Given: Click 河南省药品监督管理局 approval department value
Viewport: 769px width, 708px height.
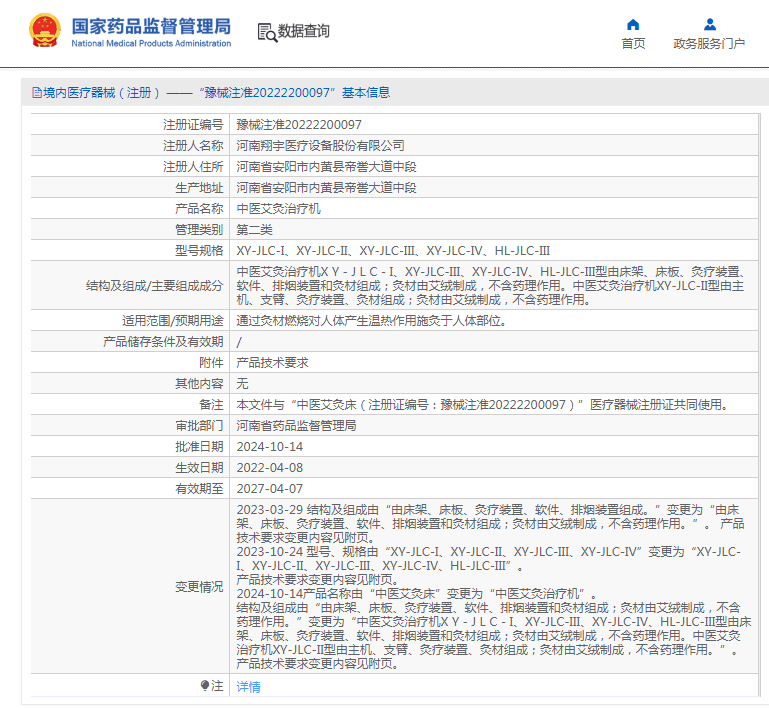Looking at the screenshot, I should point(296,426).
